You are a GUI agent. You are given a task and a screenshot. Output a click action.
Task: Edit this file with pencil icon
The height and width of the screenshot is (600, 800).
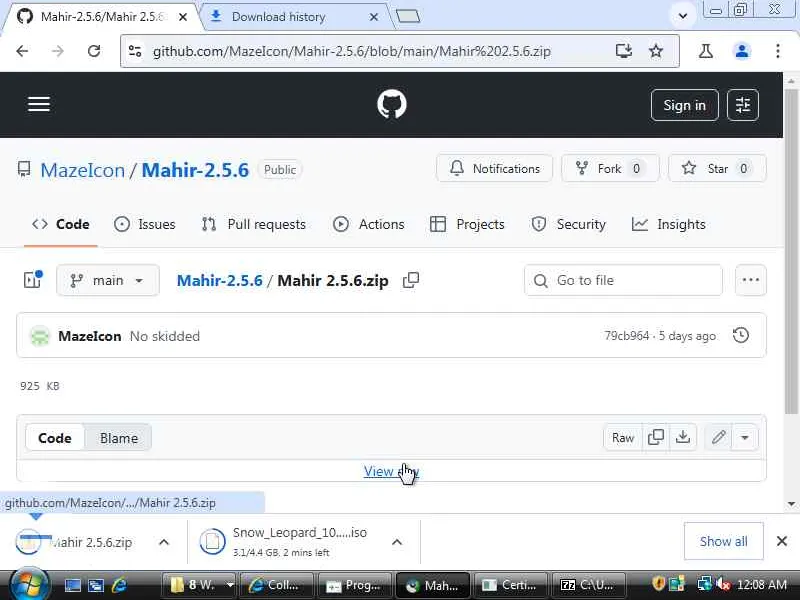[718, 437]
